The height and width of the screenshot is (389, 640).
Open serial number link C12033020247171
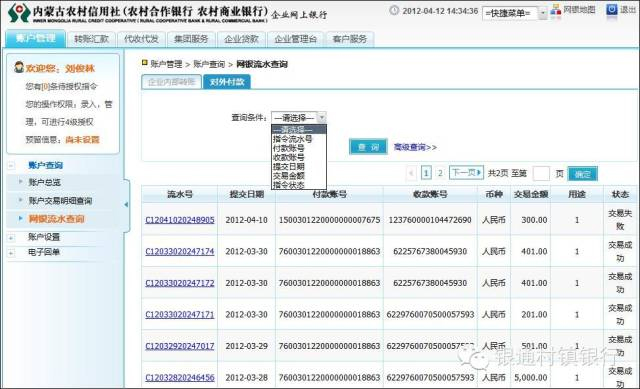coord(180,315)
